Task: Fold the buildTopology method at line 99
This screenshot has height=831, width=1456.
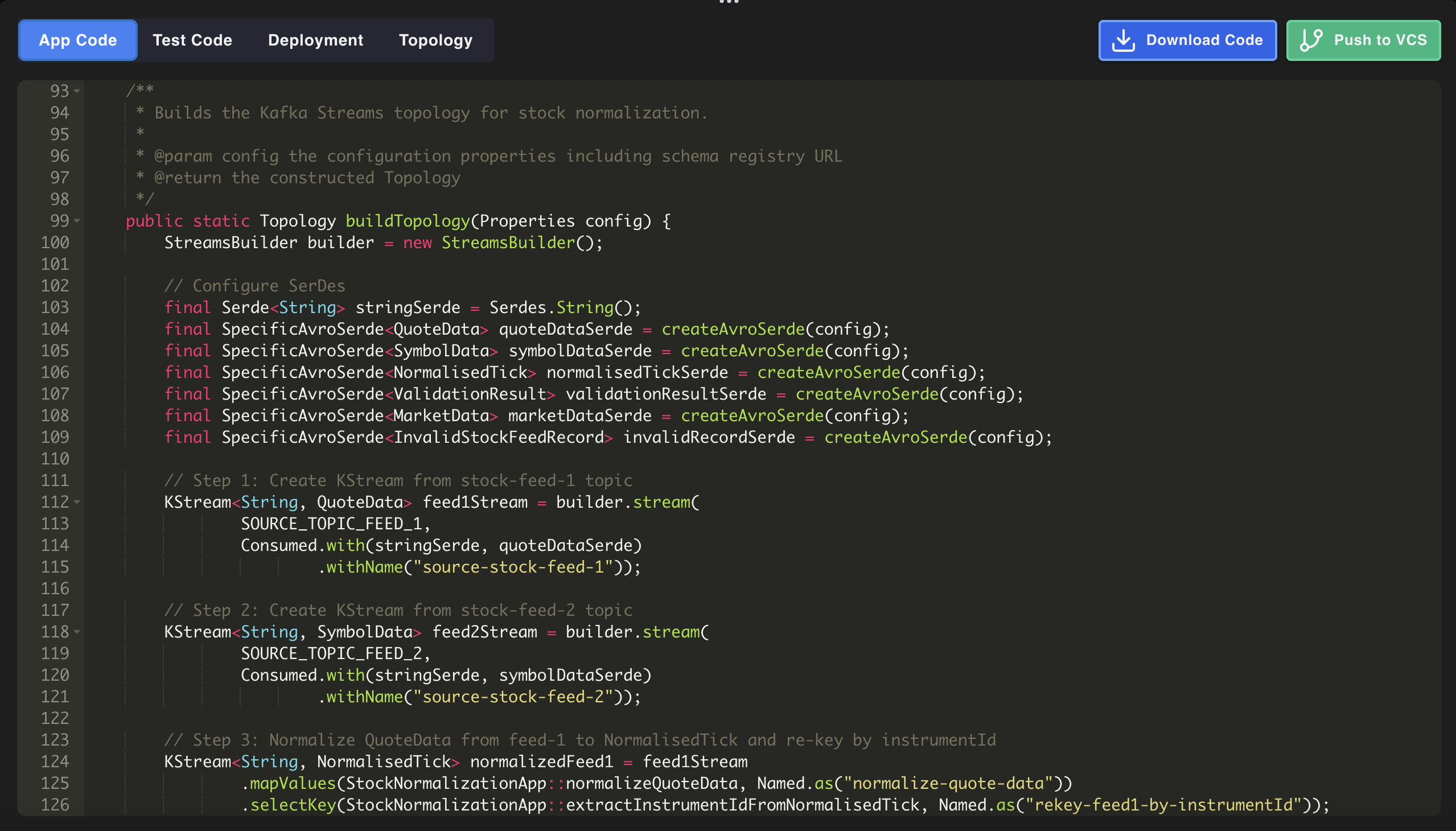Action: (x=77, y=221)
